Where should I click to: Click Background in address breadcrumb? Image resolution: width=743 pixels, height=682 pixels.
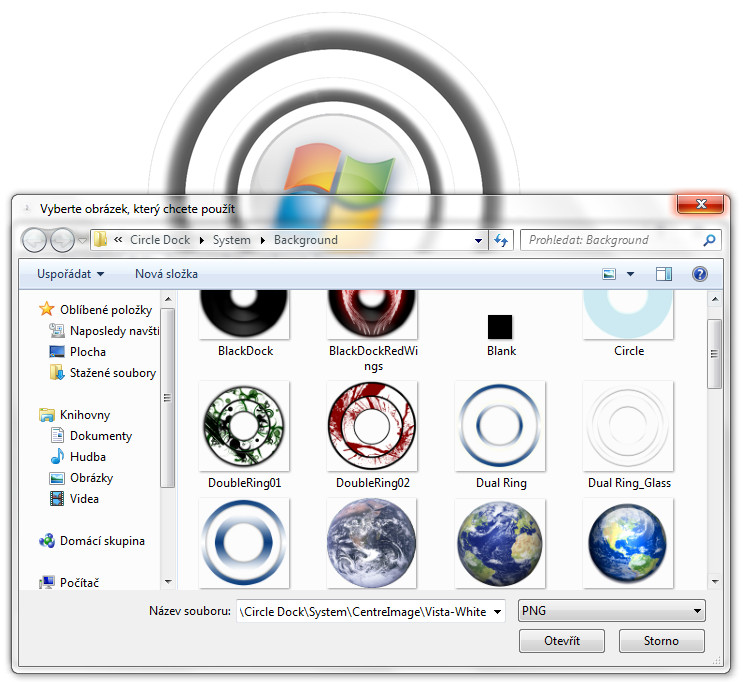(x=306, y=240)
